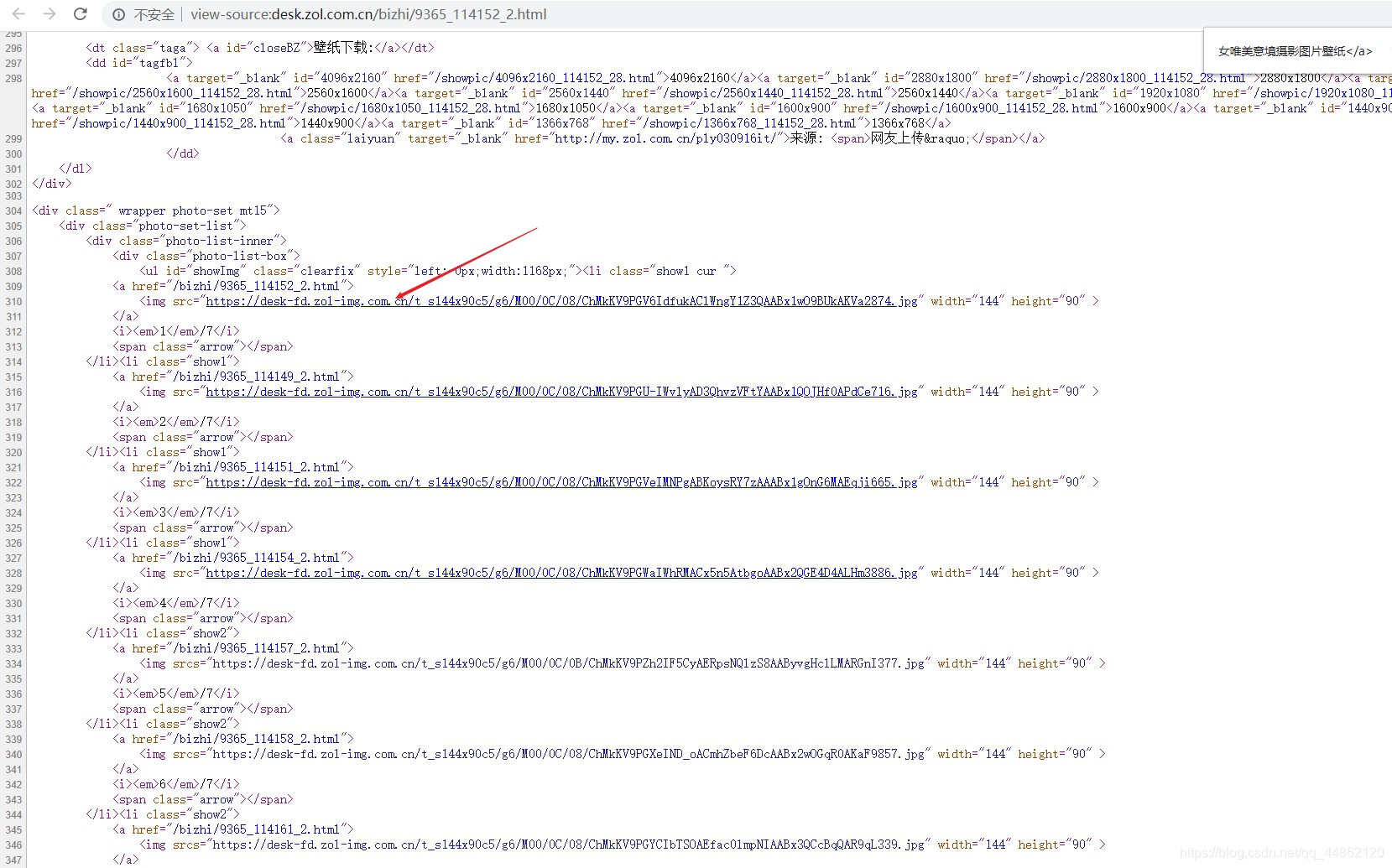Click the 4096x2160 anchor text on line 298

(x=700, y=78)
